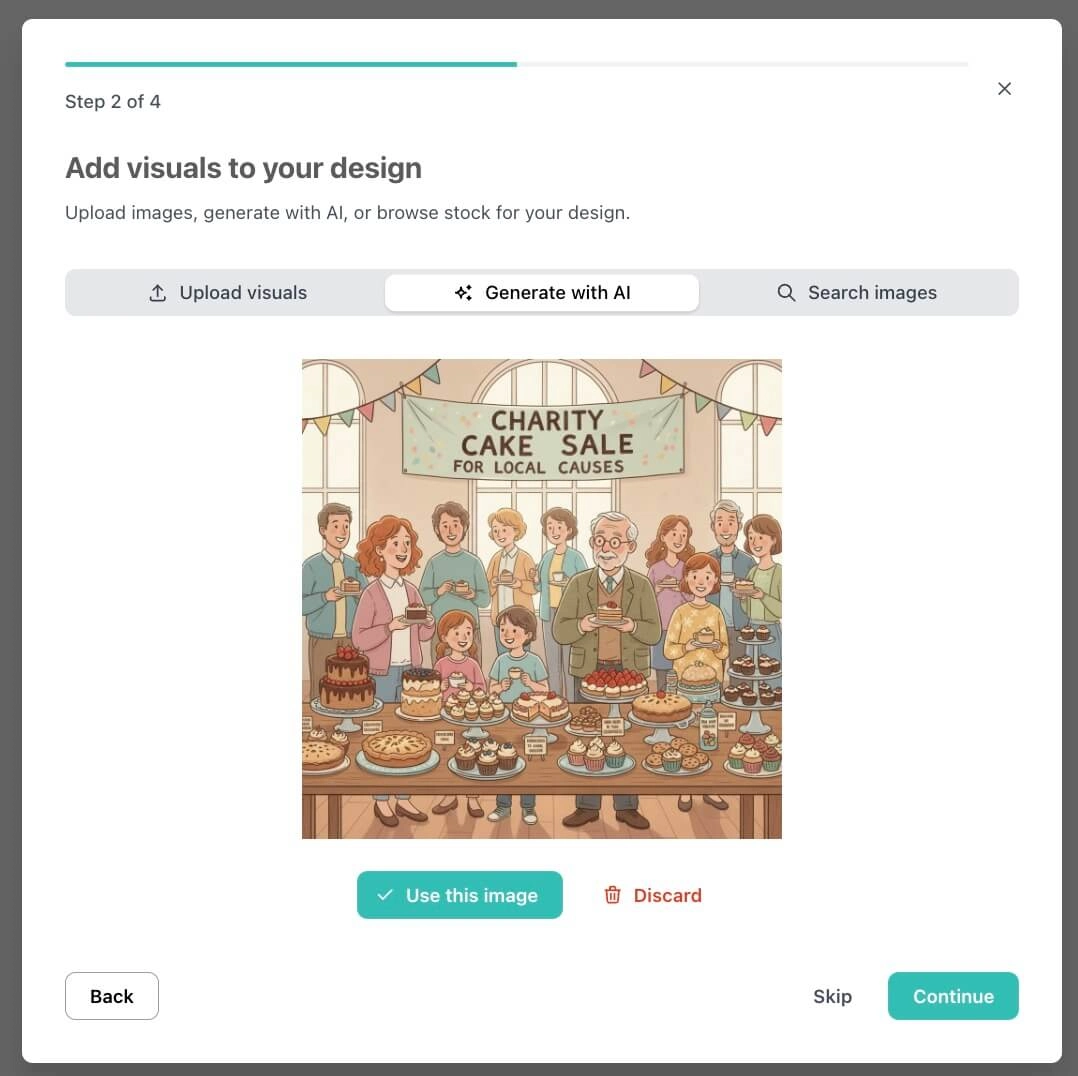Viewport: 1078px width, 1076px height.
Task: Continue to the next step
Action: 953,996
